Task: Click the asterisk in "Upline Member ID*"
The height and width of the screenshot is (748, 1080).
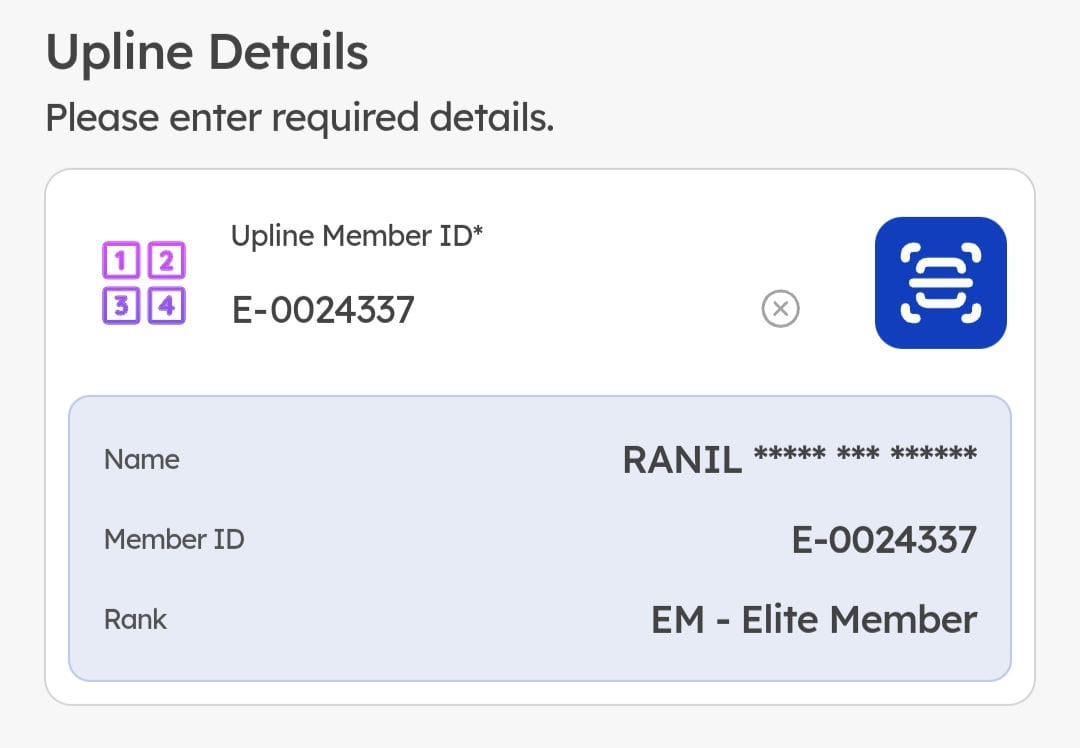Action: 478,232
